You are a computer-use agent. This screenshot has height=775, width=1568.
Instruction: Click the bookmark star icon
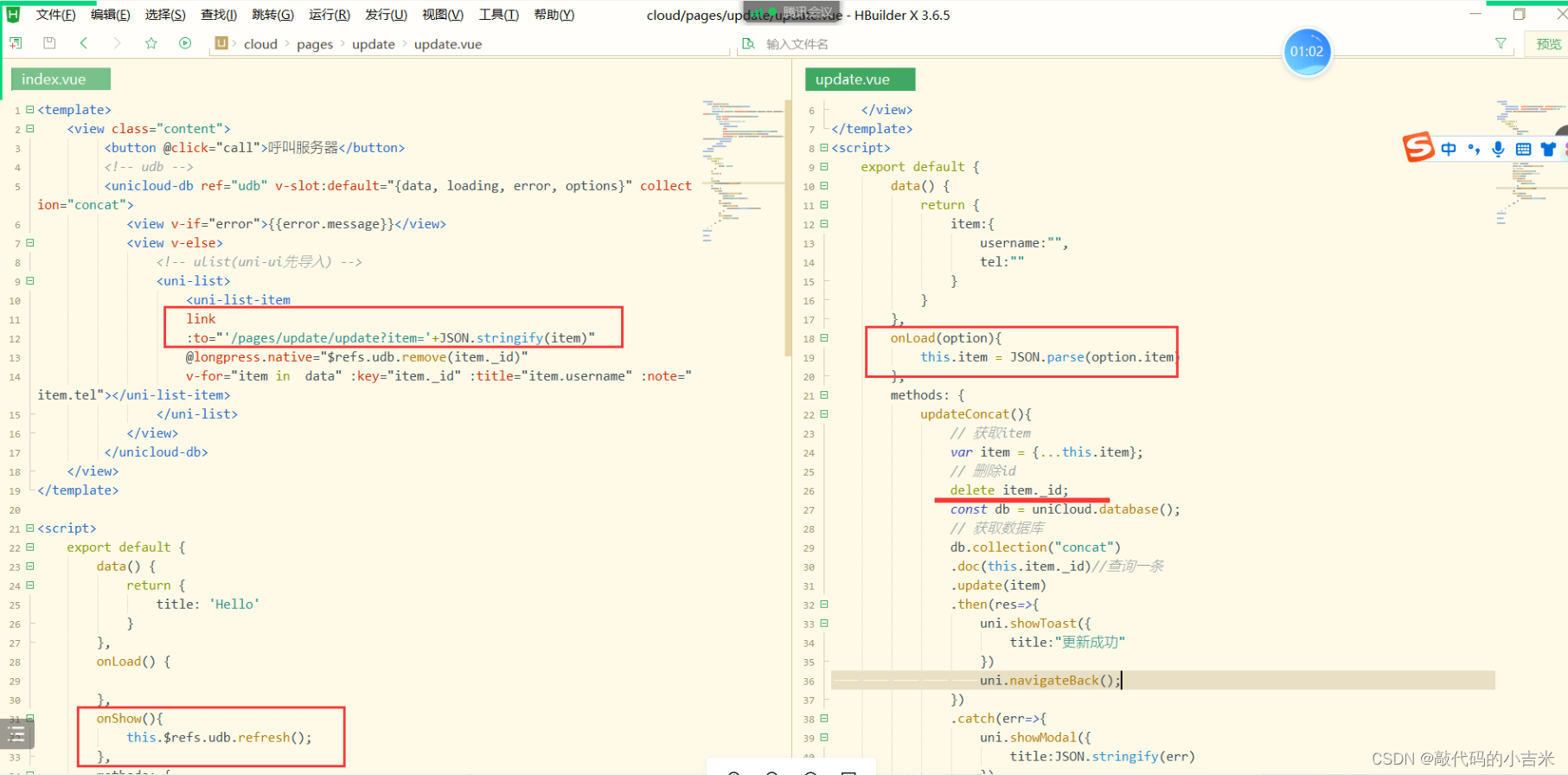coord(151,43)
